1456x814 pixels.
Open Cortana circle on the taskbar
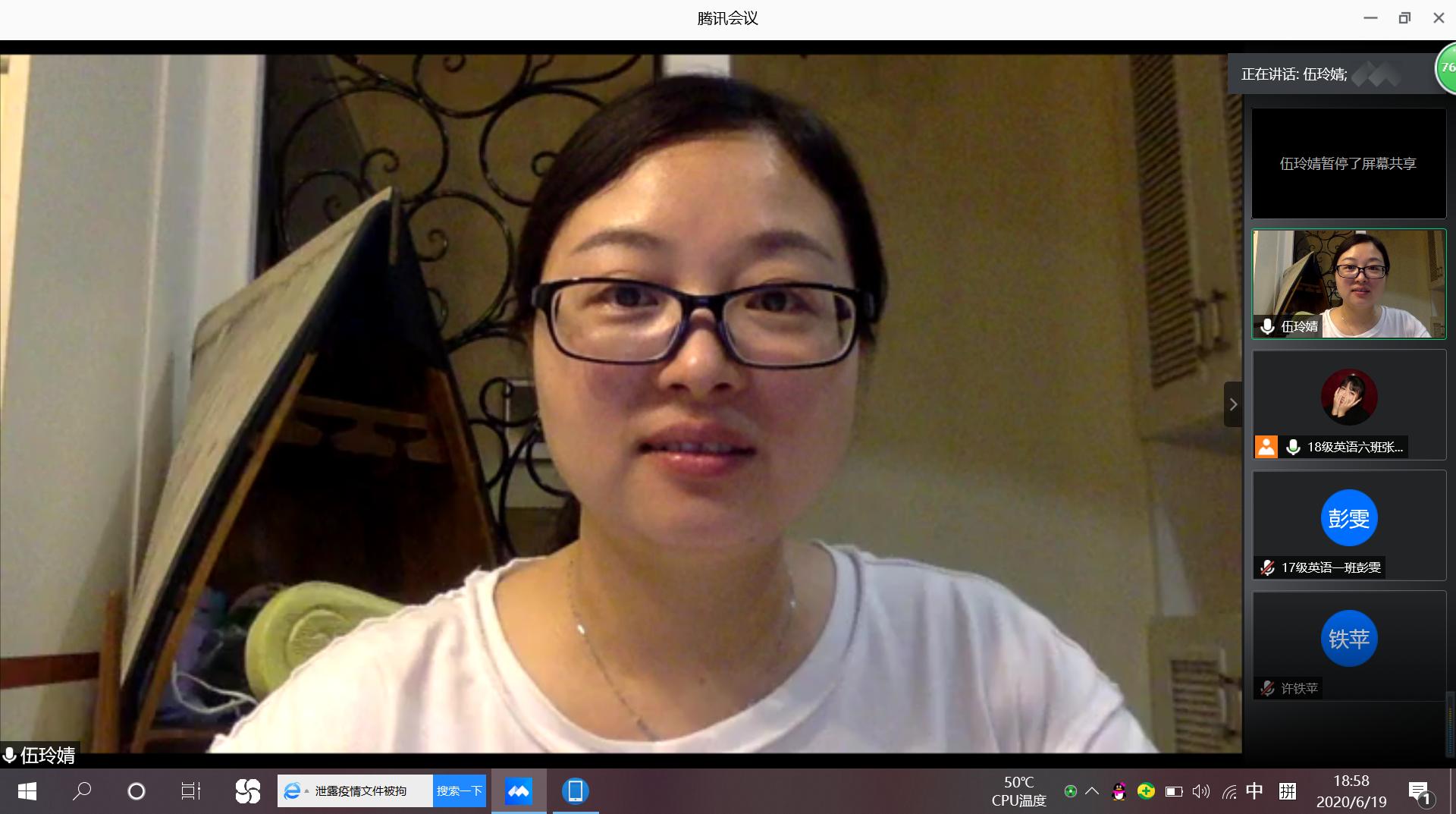pyautogui.click(x=136, y=791)
